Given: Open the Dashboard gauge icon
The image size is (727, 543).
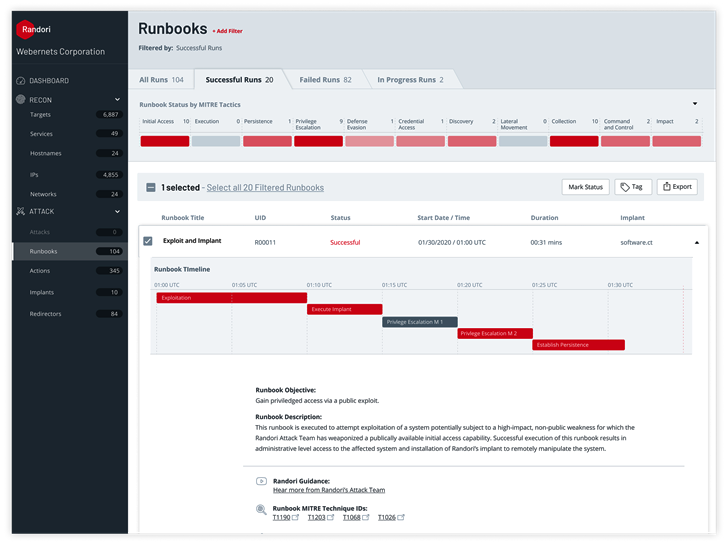Looking at the screenshot, I should [20, 81].
